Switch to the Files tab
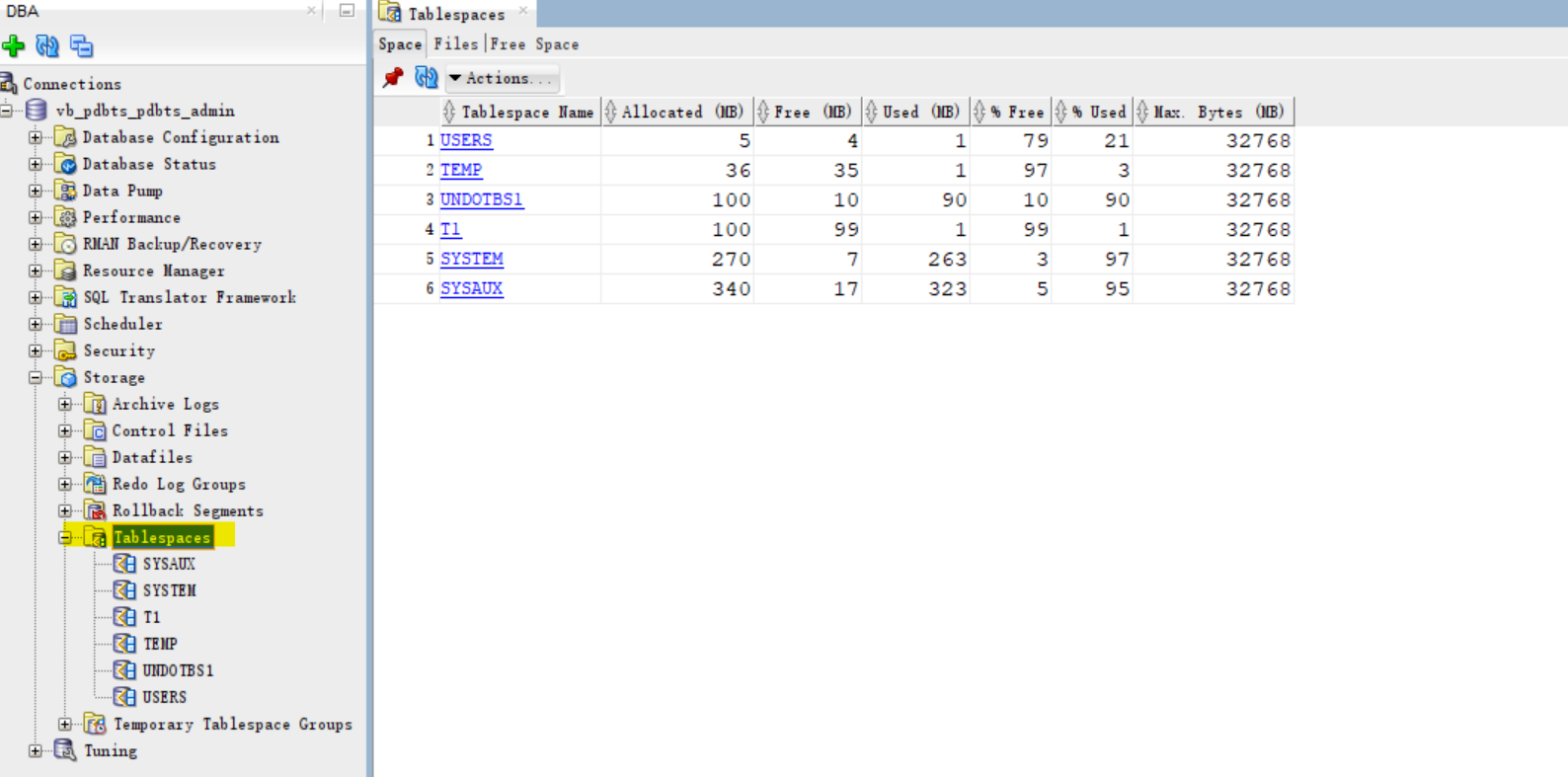The width and height of the screenshot is (1568, 777). coord(455,44)
